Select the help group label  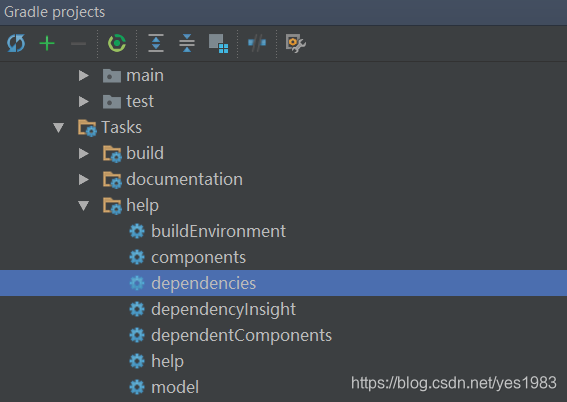[142, 206]
